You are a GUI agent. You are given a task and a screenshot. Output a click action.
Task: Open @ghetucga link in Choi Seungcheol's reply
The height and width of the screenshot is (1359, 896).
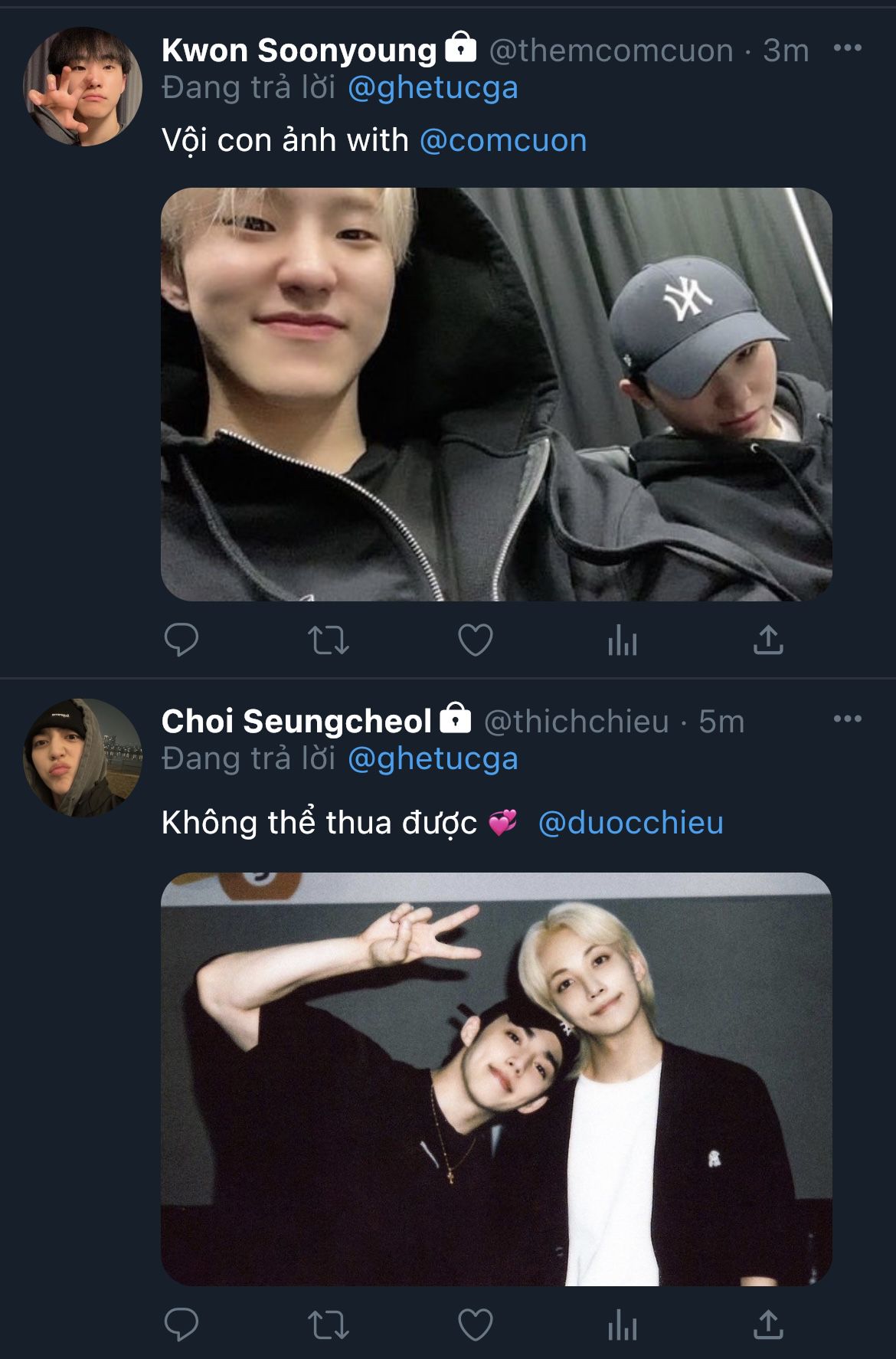pos(433,759)
